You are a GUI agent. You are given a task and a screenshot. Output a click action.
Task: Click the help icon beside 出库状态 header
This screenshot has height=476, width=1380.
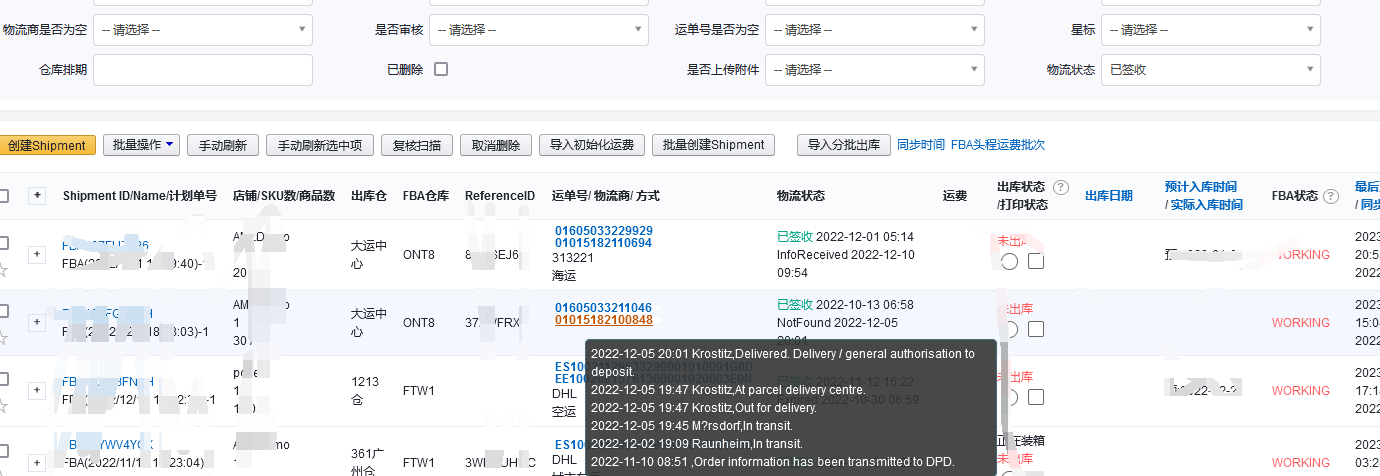(1062, 188)
